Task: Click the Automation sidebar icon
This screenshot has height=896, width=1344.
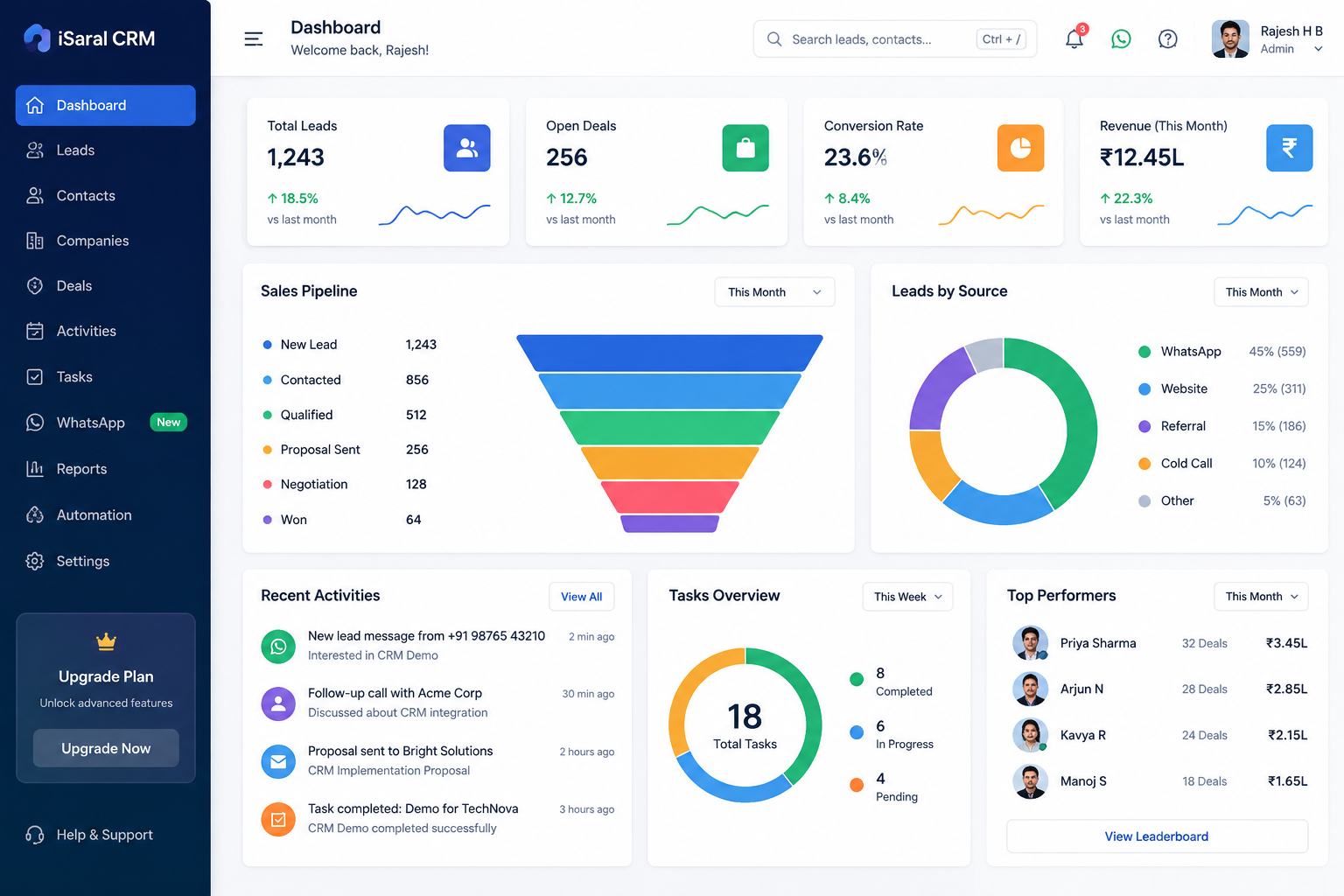Action: (35, 514)
